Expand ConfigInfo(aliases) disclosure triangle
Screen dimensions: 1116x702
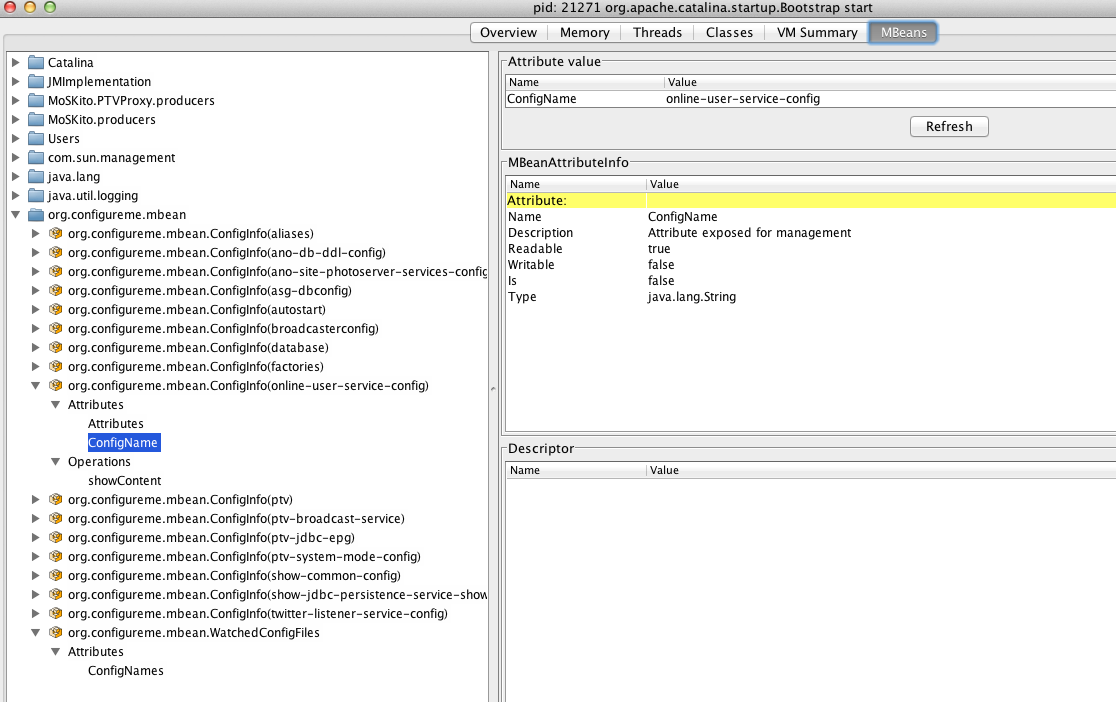pos(36,234)
